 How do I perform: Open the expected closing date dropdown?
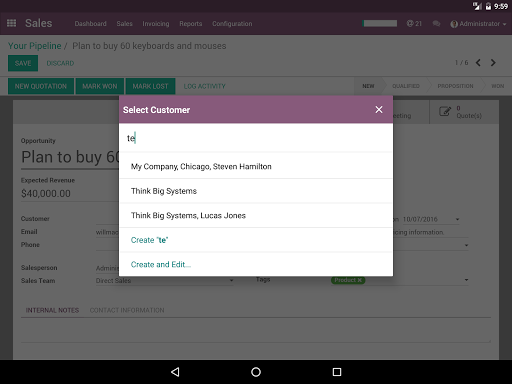pyautogui.click(x=457, y=219)
